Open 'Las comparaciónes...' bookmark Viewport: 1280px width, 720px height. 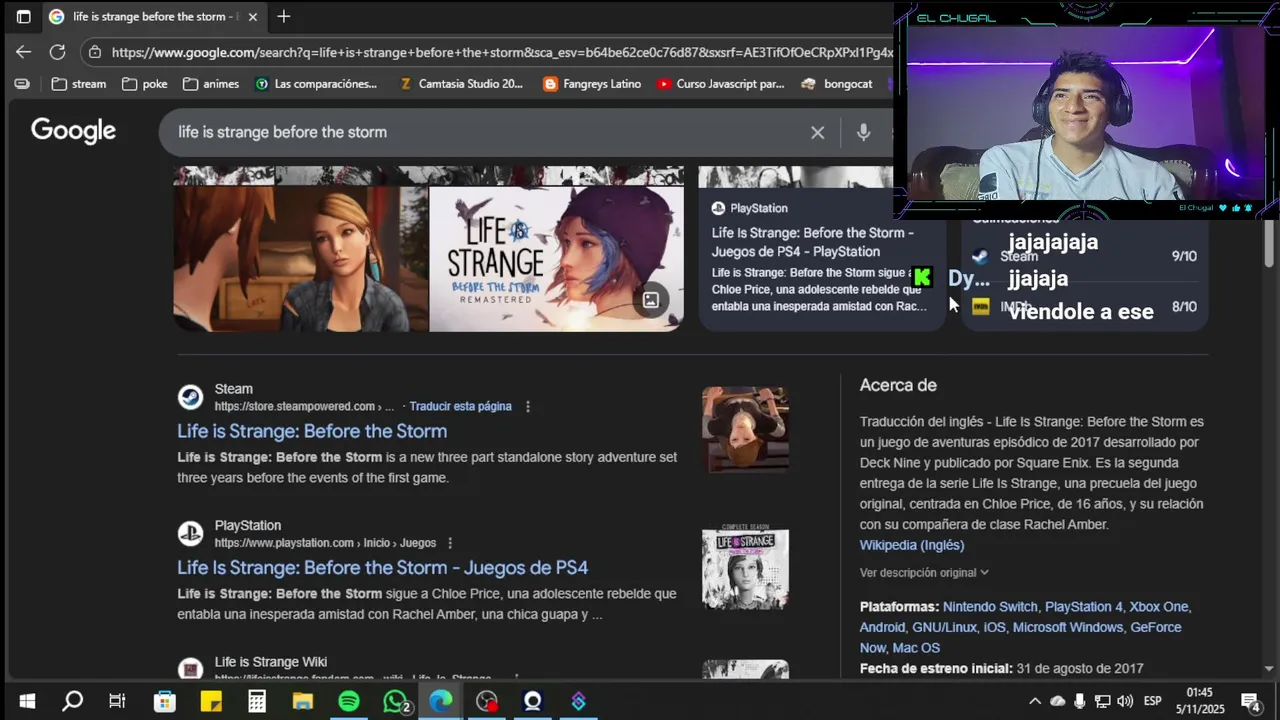click(x=316, y=84)
